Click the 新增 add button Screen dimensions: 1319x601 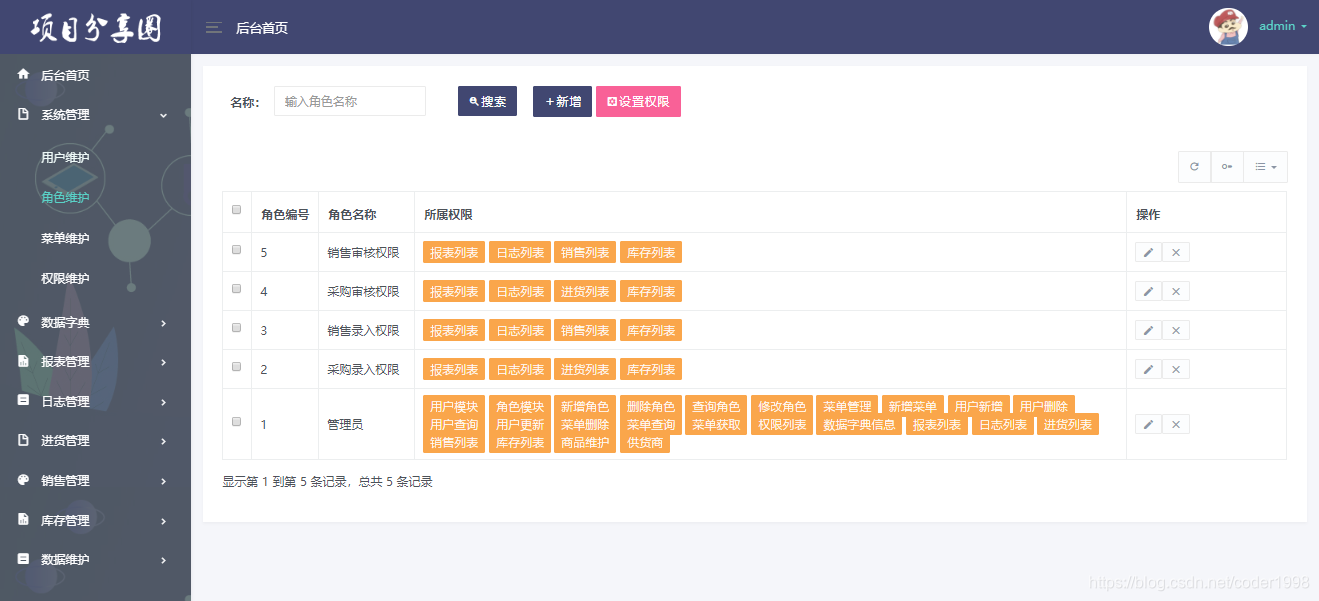click(562, 101)
